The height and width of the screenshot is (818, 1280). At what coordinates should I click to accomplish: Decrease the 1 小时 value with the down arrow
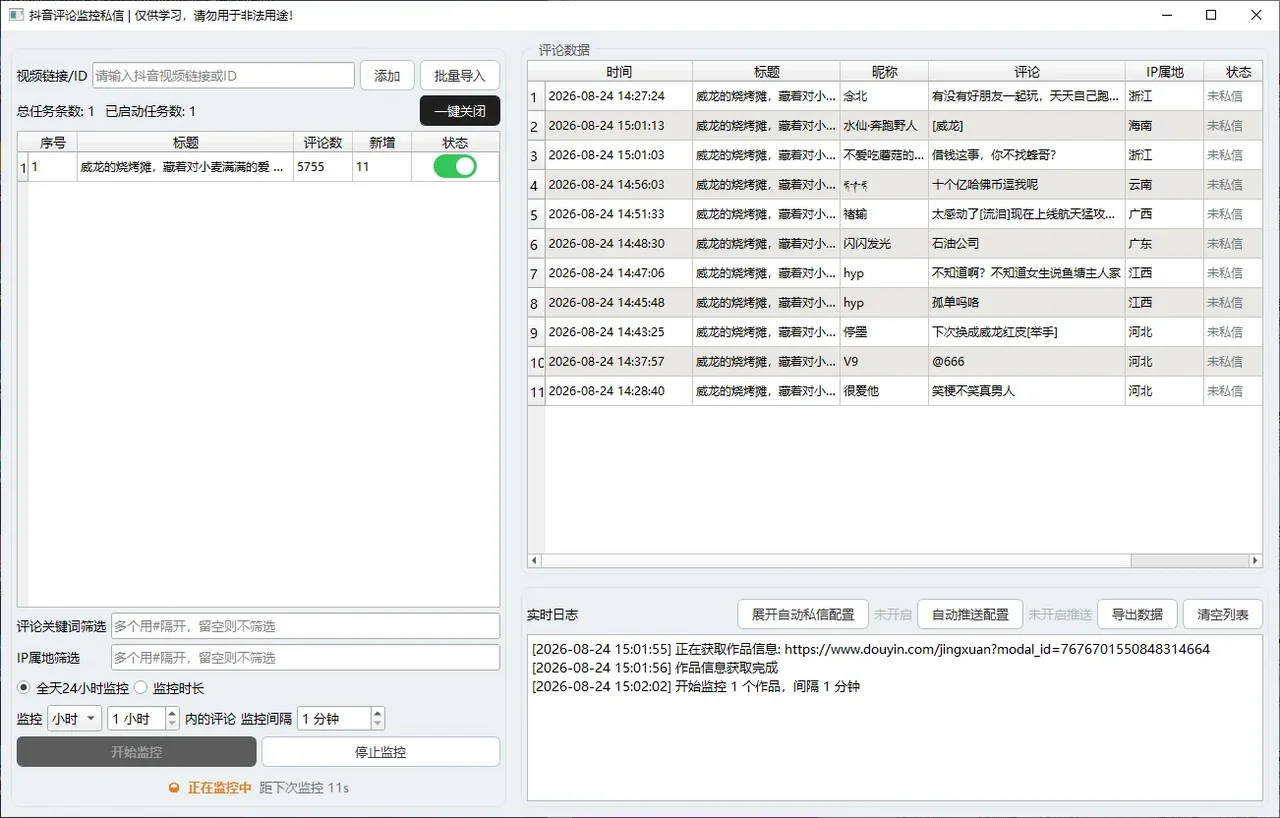[172, 724]
